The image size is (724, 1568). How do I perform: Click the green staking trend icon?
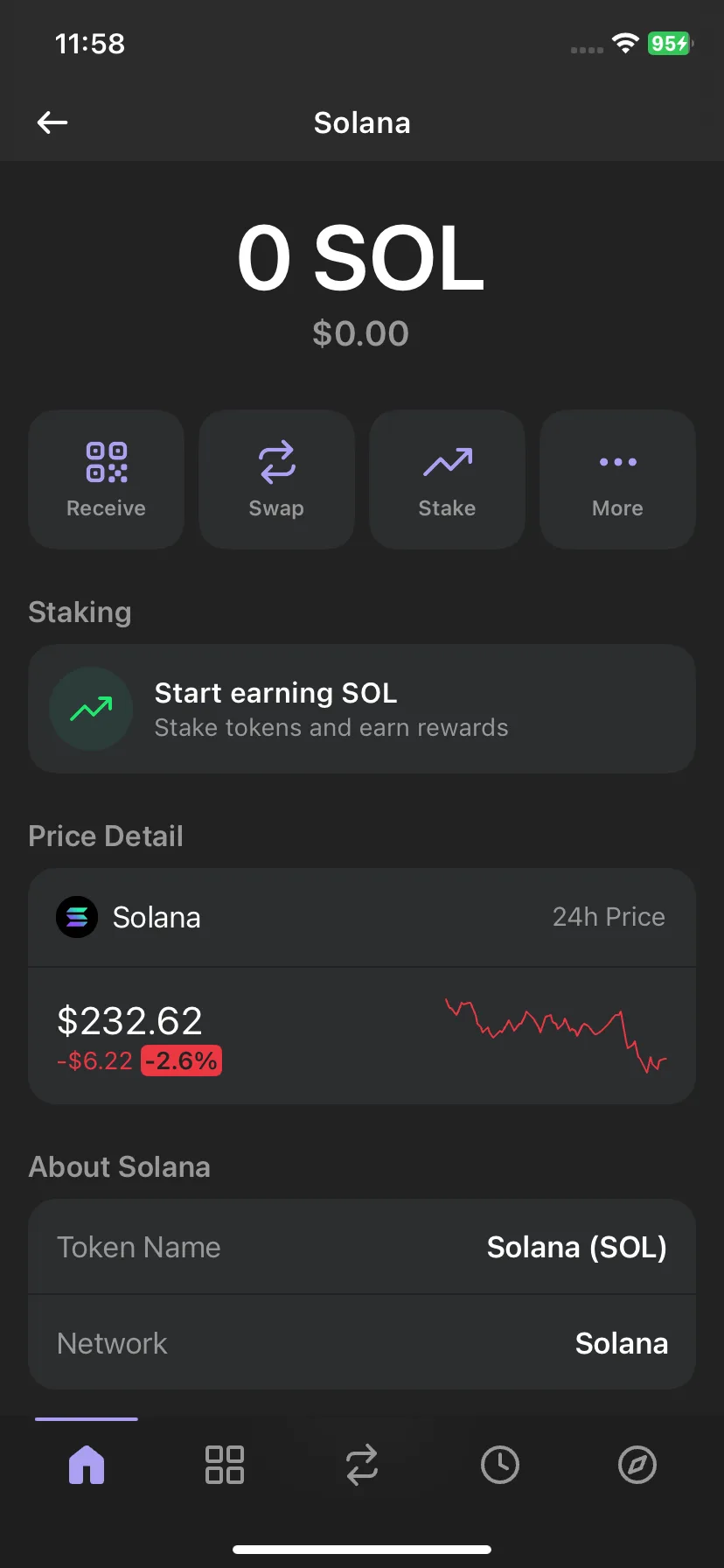pyautogui.click(x=91, y=709)
